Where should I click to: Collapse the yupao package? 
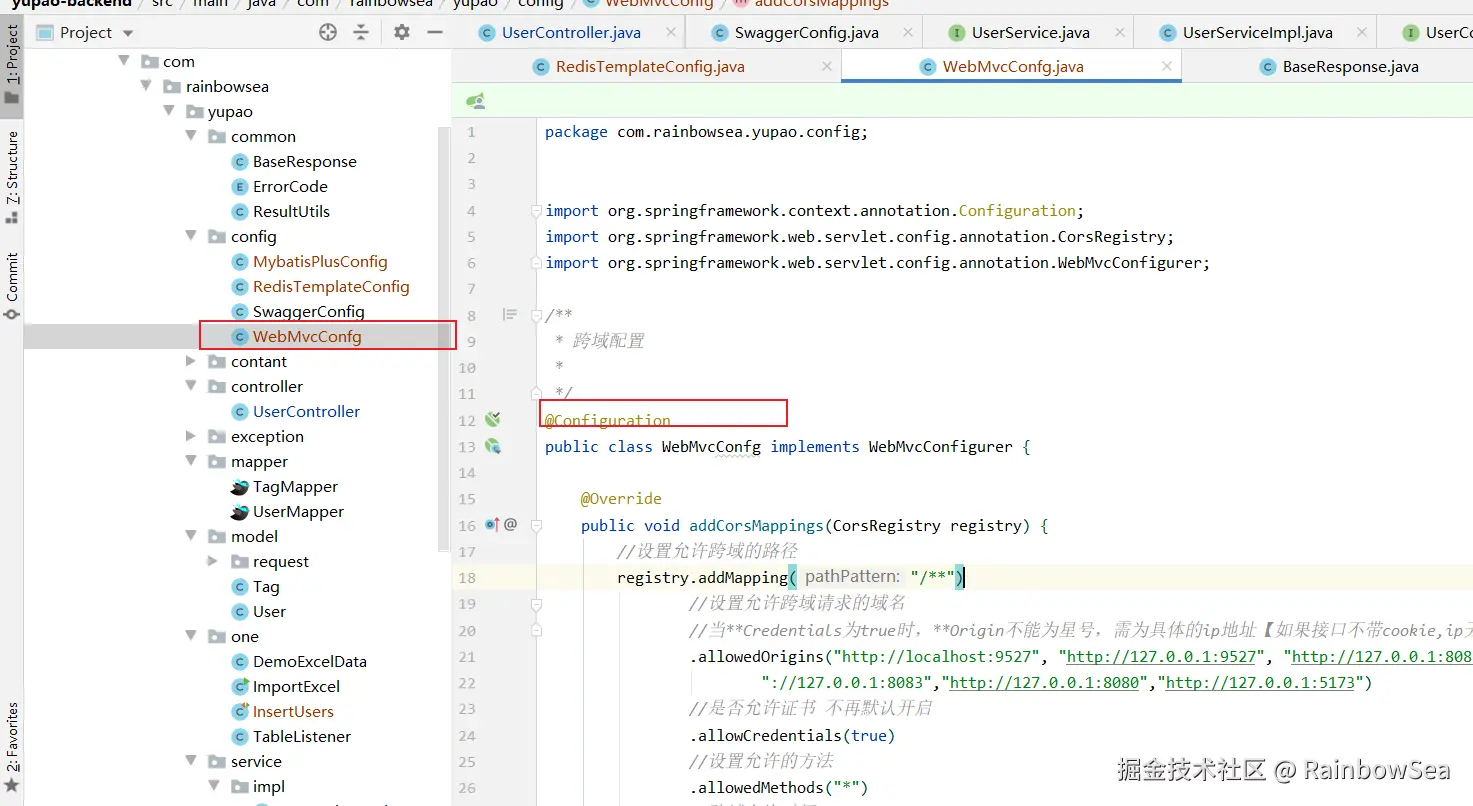click(x=169, y=111)
